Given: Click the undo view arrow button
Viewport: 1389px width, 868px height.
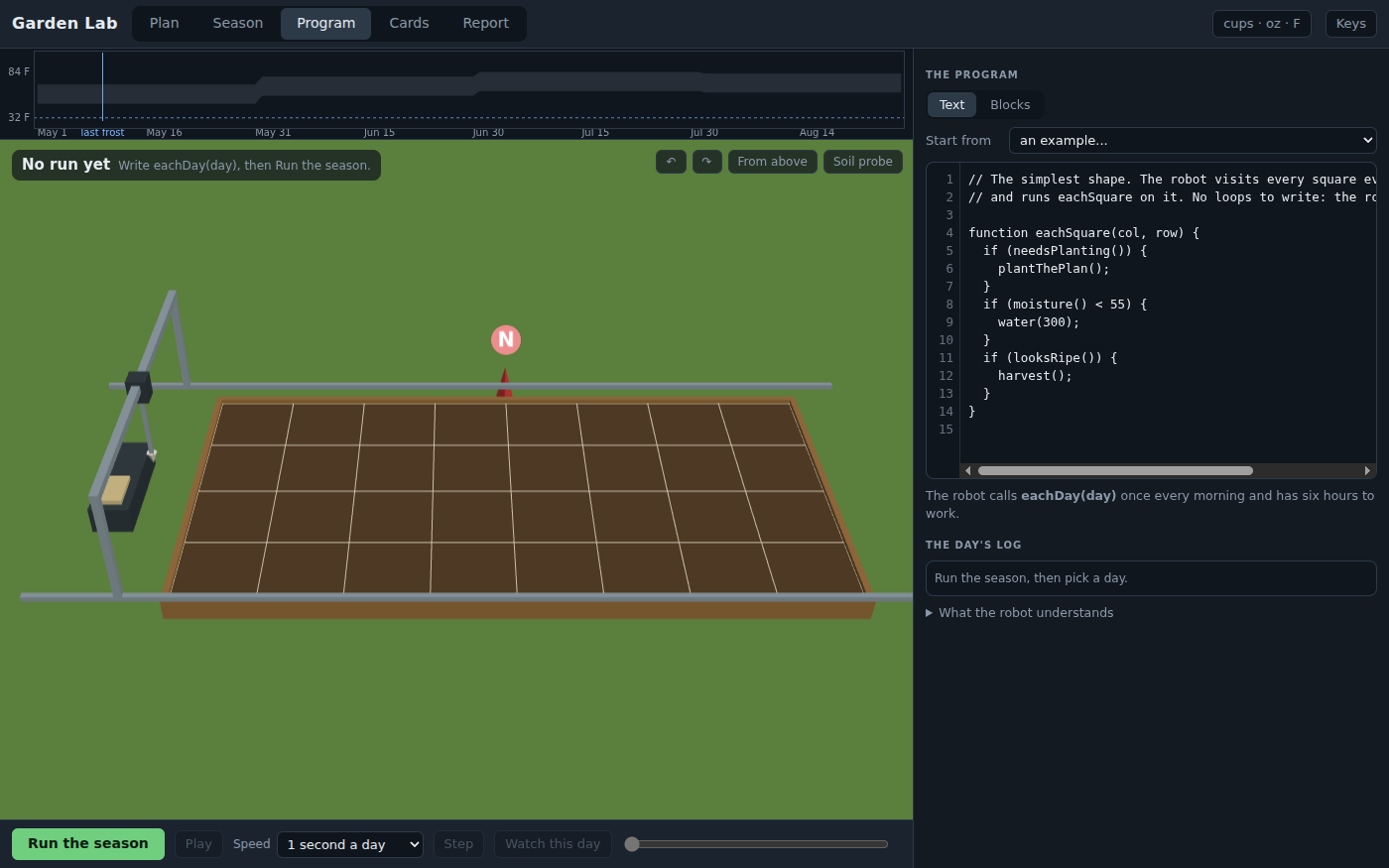Looking at the screenshot, I should tap(671, 162).
